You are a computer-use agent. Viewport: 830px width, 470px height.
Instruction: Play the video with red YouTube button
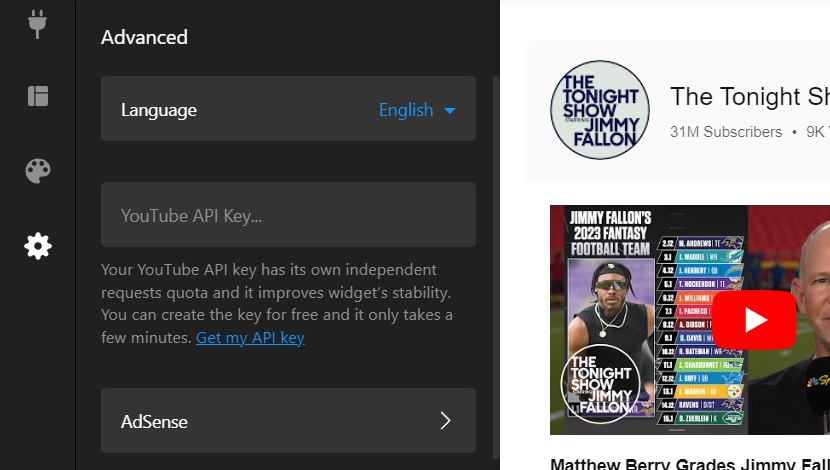pyautogui.click(x=754, y=320)
